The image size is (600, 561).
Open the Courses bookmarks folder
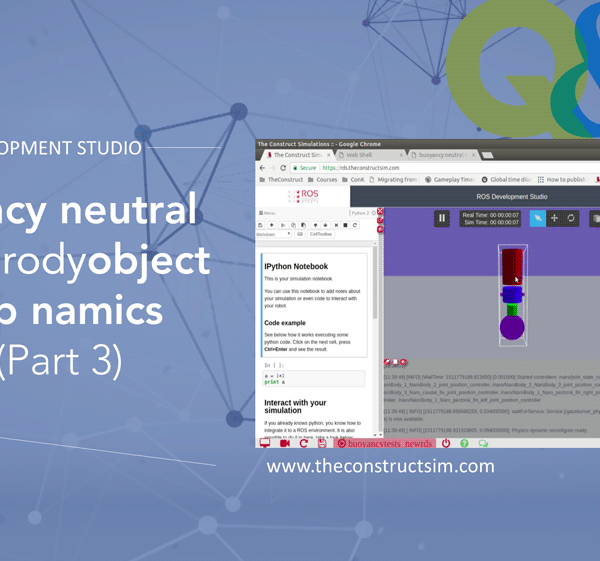pos(323,179)
